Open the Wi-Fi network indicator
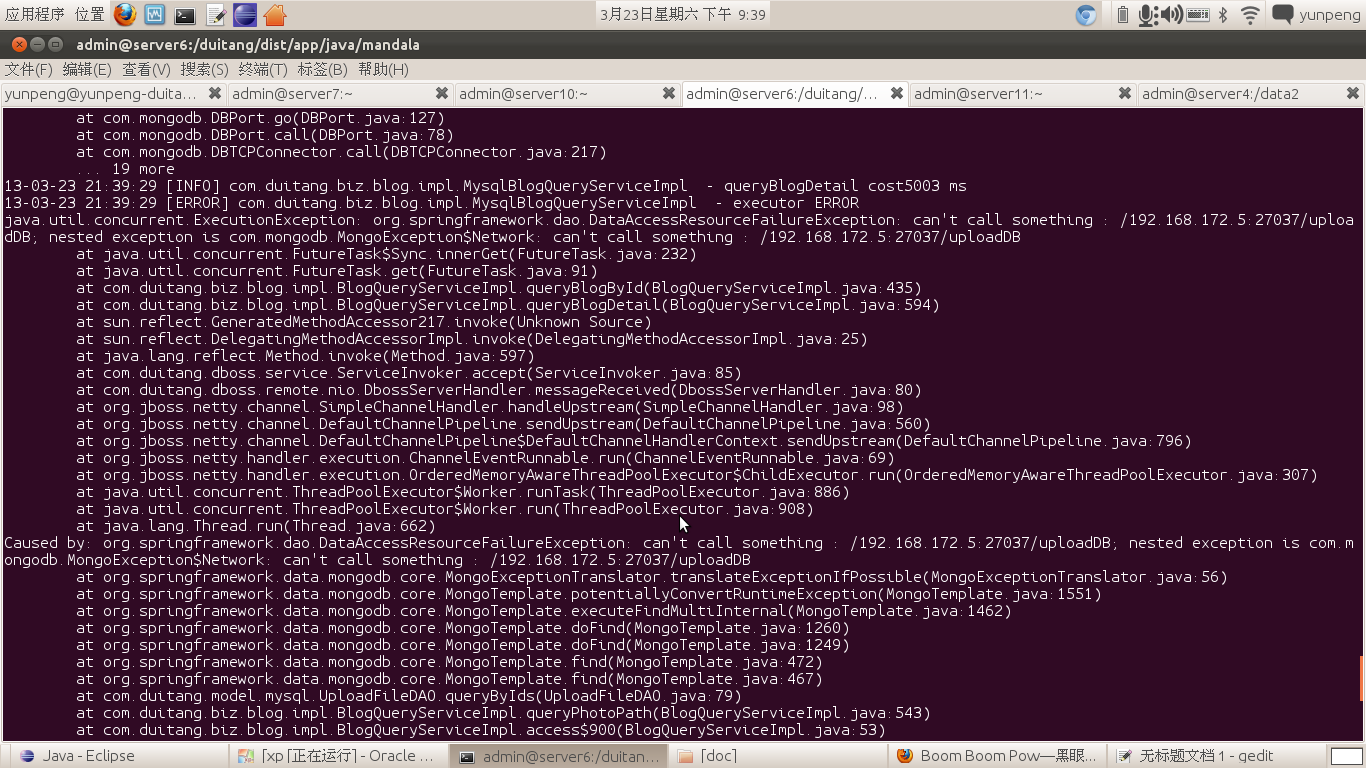The image size is (1366, 768). coord(1250,15)
